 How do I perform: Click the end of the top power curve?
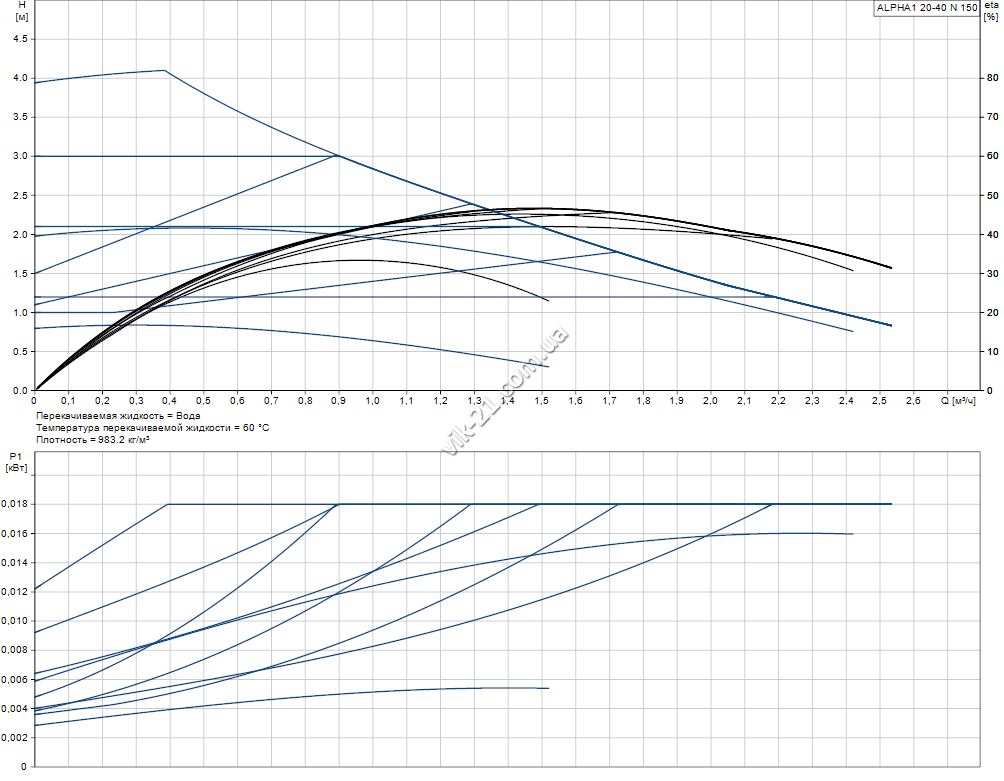click(x=891, y=504)
